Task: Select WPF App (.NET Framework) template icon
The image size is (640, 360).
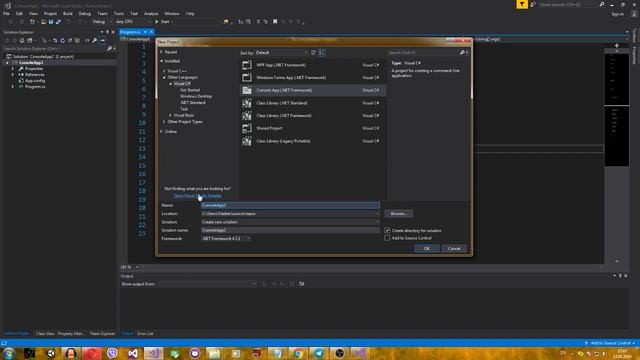Action: (247, 65)
